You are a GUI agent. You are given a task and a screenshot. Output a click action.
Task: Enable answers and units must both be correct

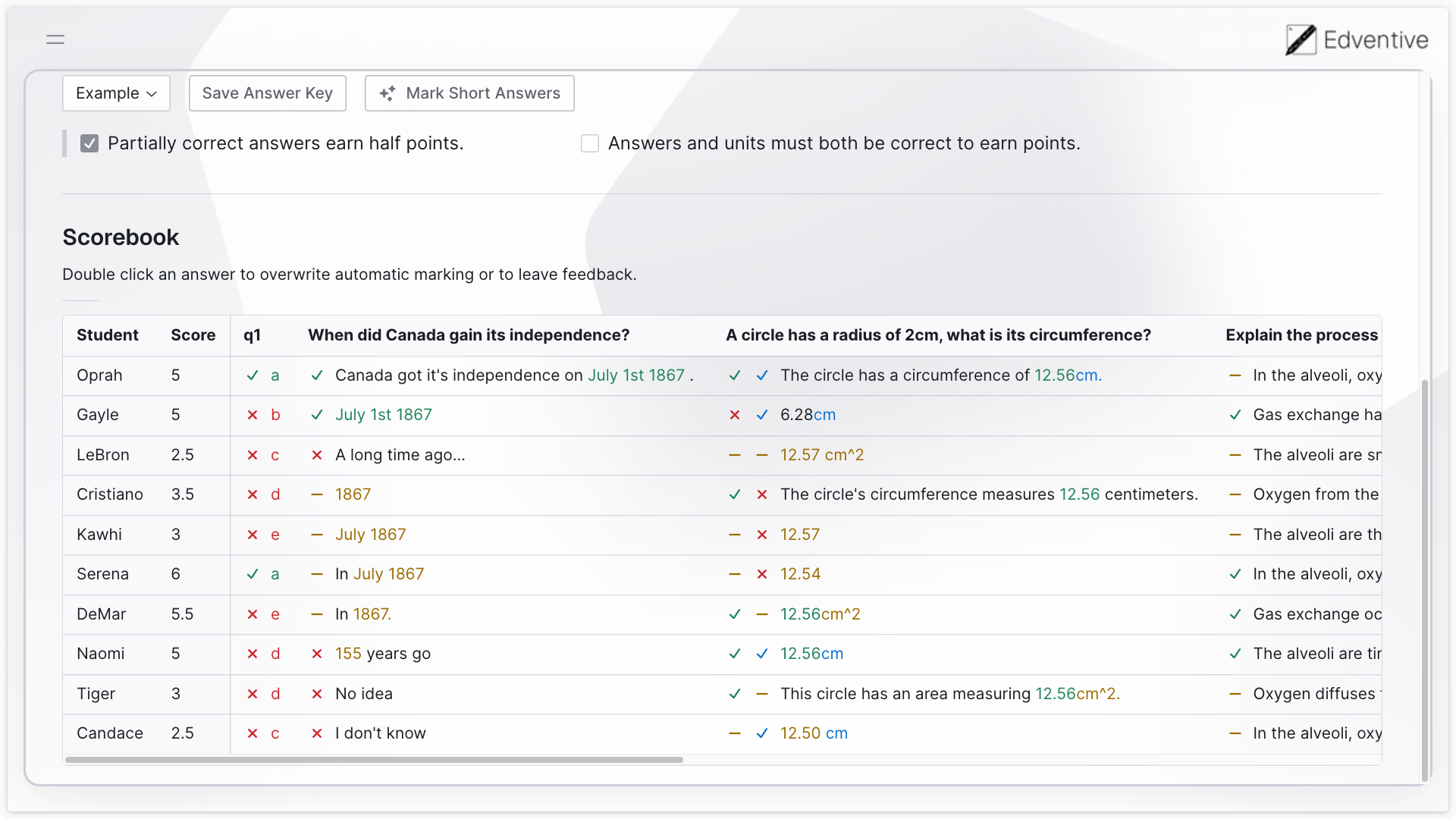click(x=590, y=143)
